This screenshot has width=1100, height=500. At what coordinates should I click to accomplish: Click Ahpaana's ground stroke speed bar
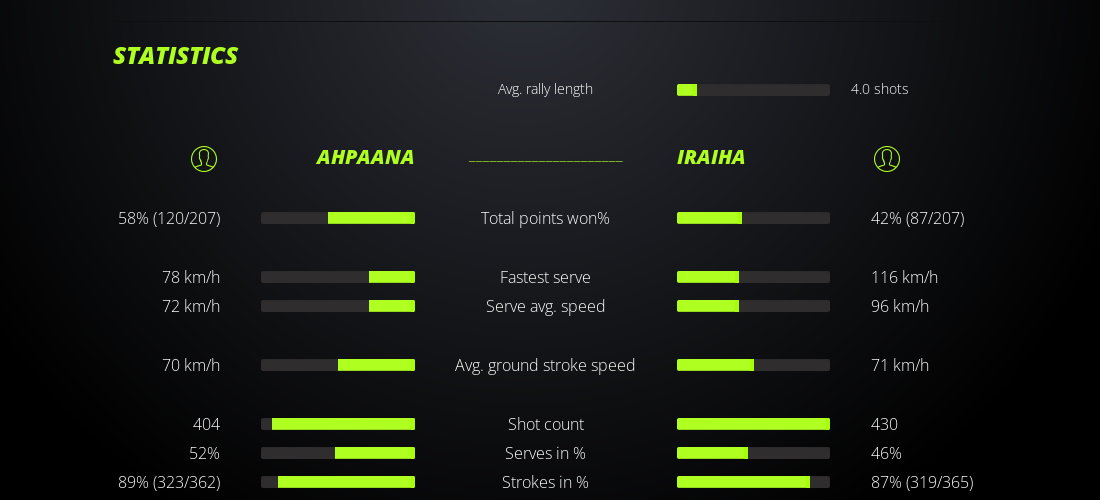click(x=338, y=365)
